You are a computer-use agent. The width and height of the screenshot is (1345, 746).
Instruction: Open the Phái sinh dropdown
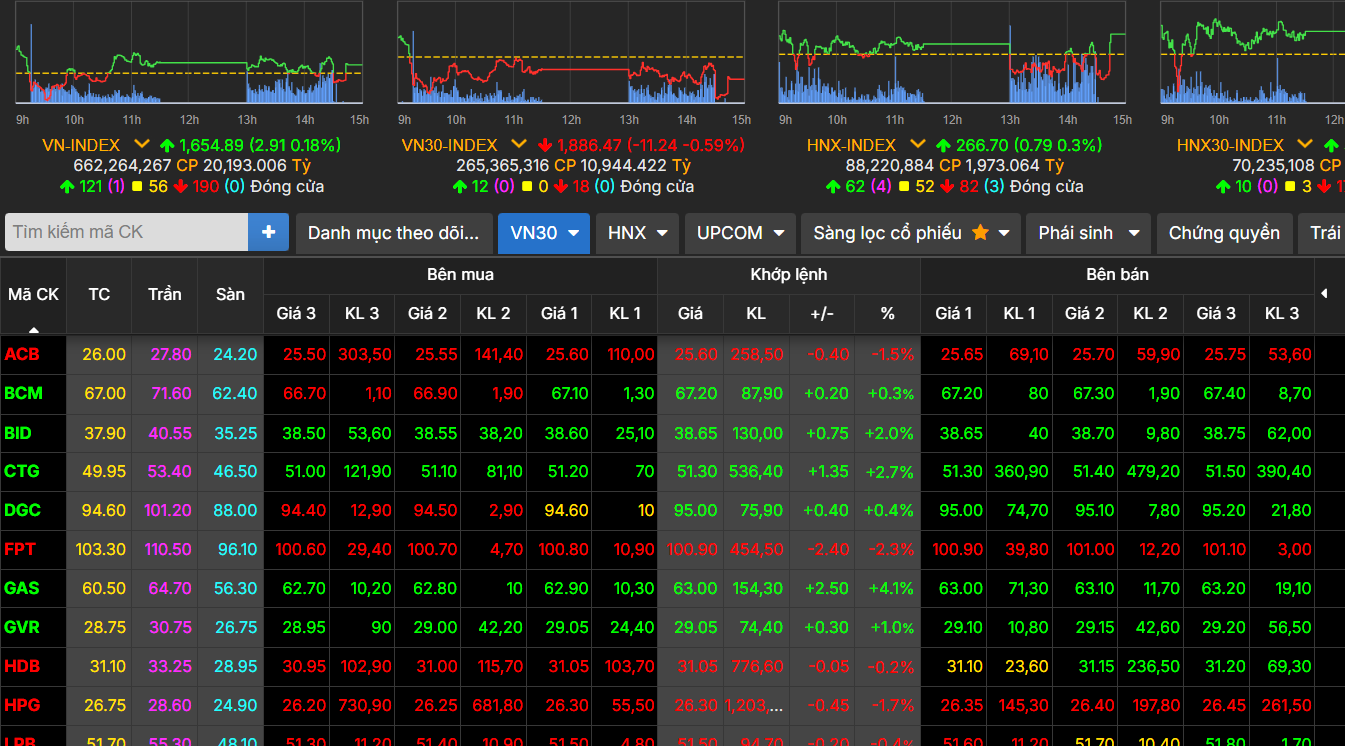click(x=1088, y=233)
